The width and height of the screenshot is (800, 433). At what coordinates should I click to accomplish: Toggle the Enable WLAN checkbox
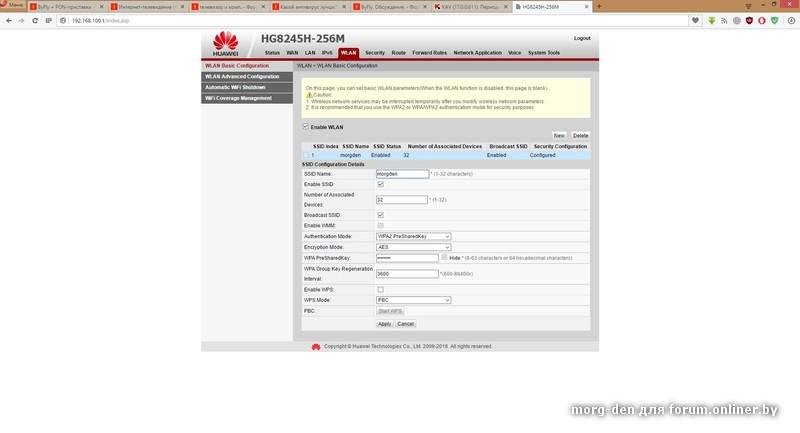pyautogui.click(x=306, y=126)
